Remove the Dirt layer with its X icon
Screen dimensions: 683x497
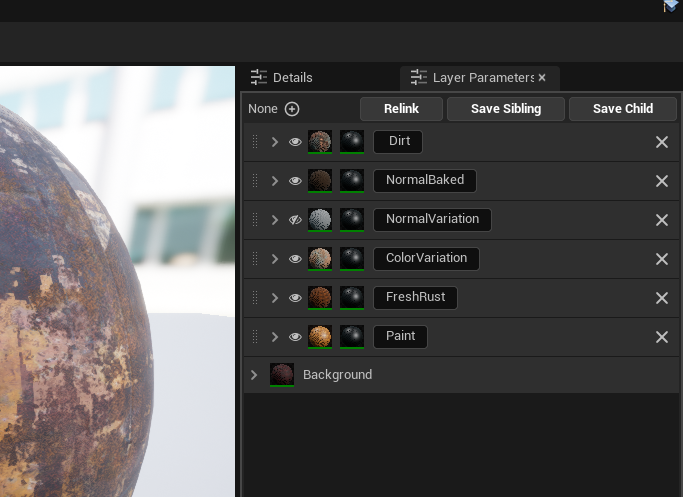[662, 142]
